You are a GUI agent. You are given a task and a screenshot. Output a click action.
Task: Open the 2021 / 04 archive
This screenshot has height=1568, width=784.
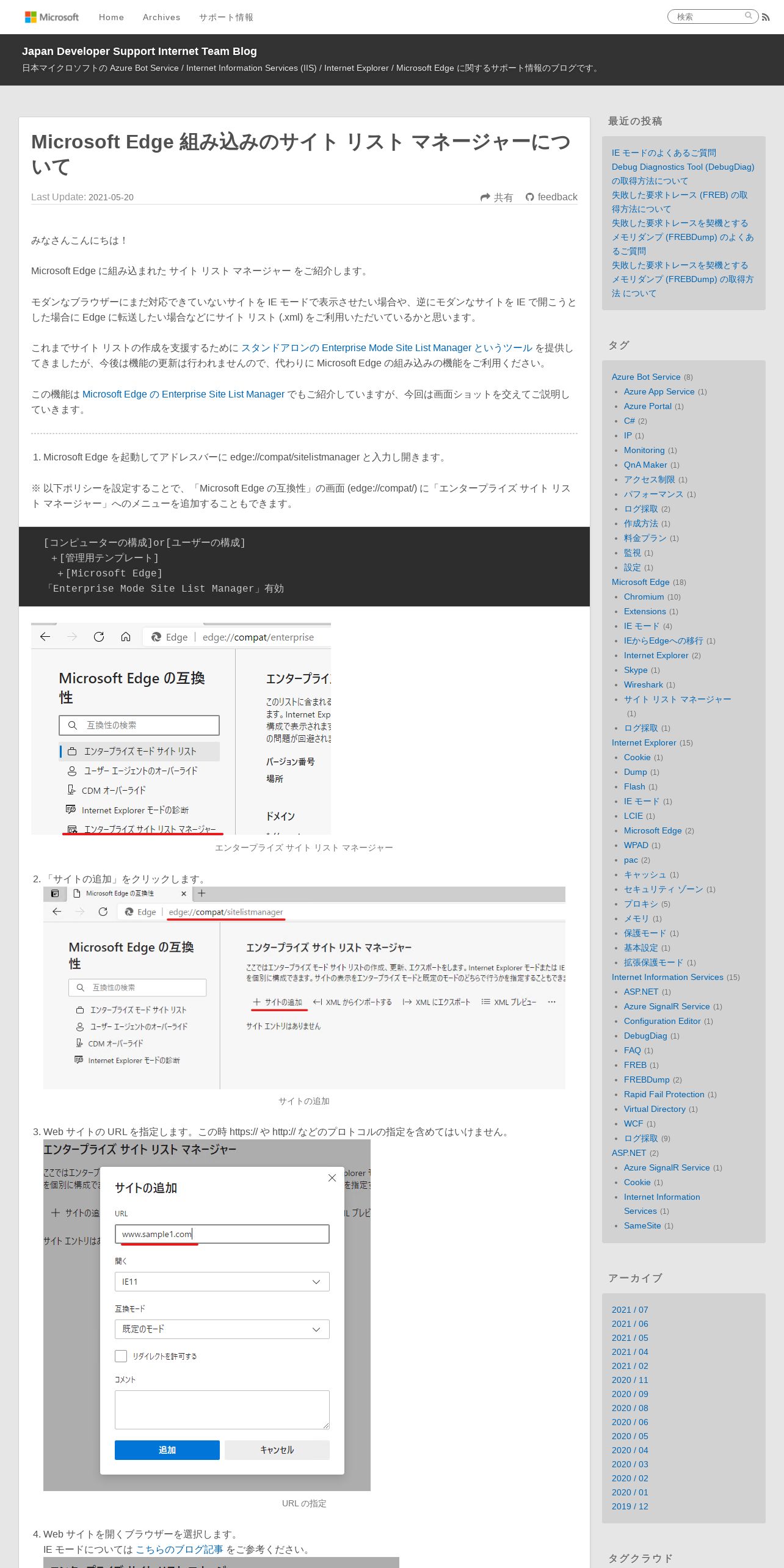(x=630, y=1352)
